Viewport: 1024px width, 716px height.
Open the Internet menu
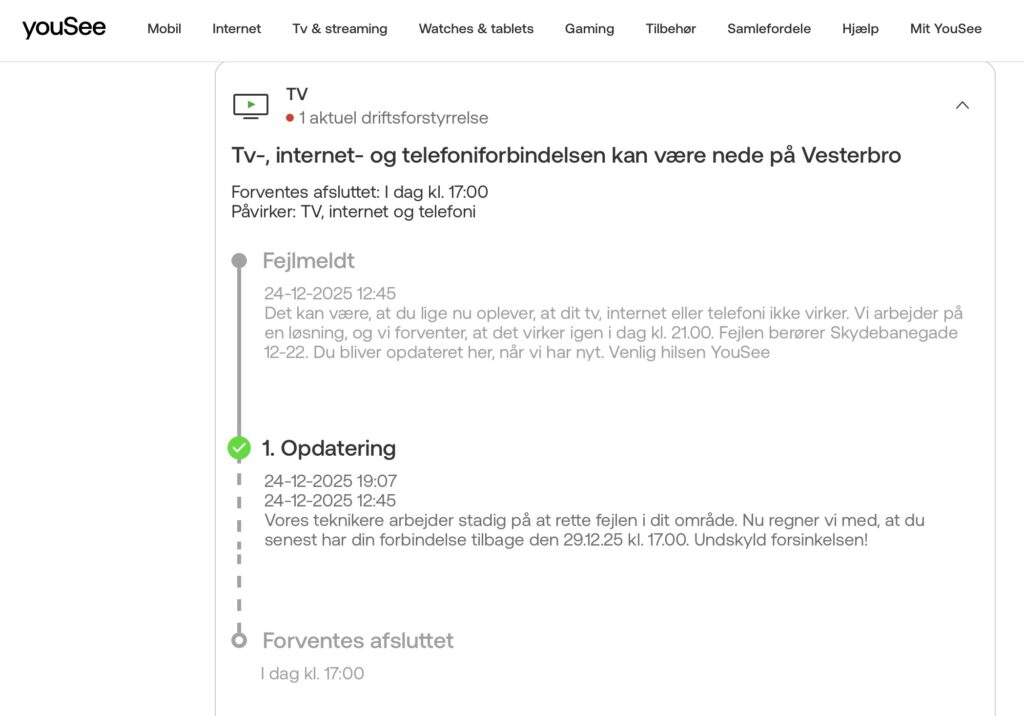click(236, 29)
